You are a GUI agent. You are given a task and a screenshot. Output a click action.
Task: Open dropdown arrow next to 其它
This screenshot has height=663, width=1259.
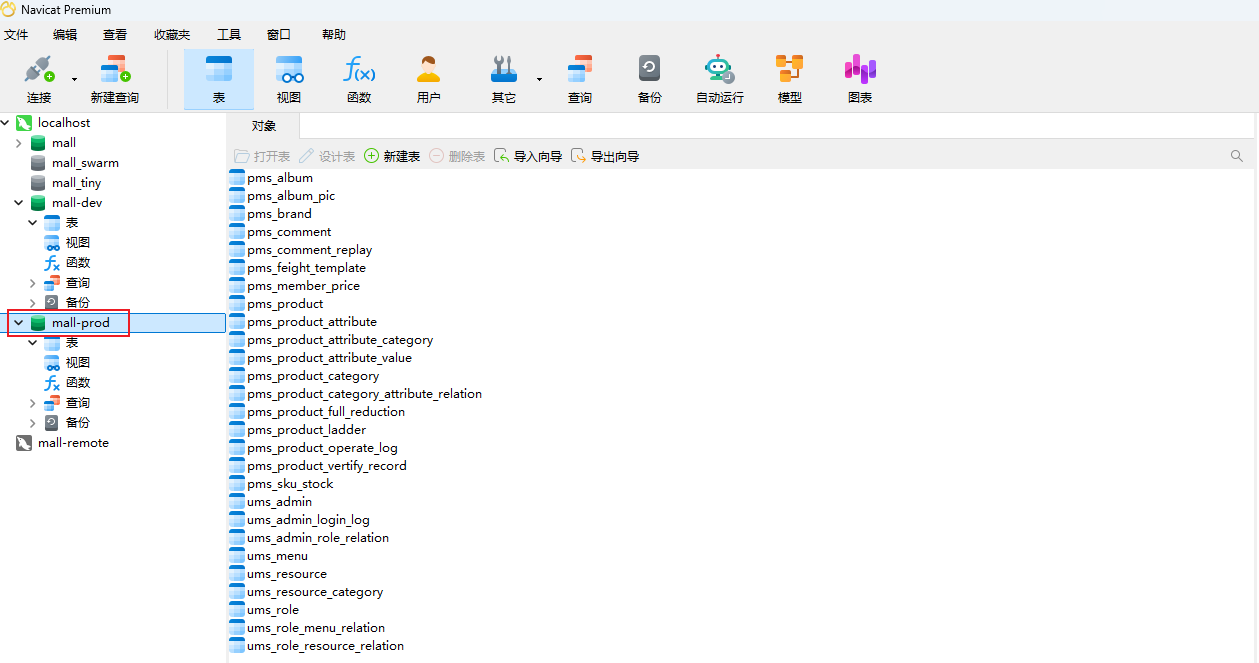(539, 79)
